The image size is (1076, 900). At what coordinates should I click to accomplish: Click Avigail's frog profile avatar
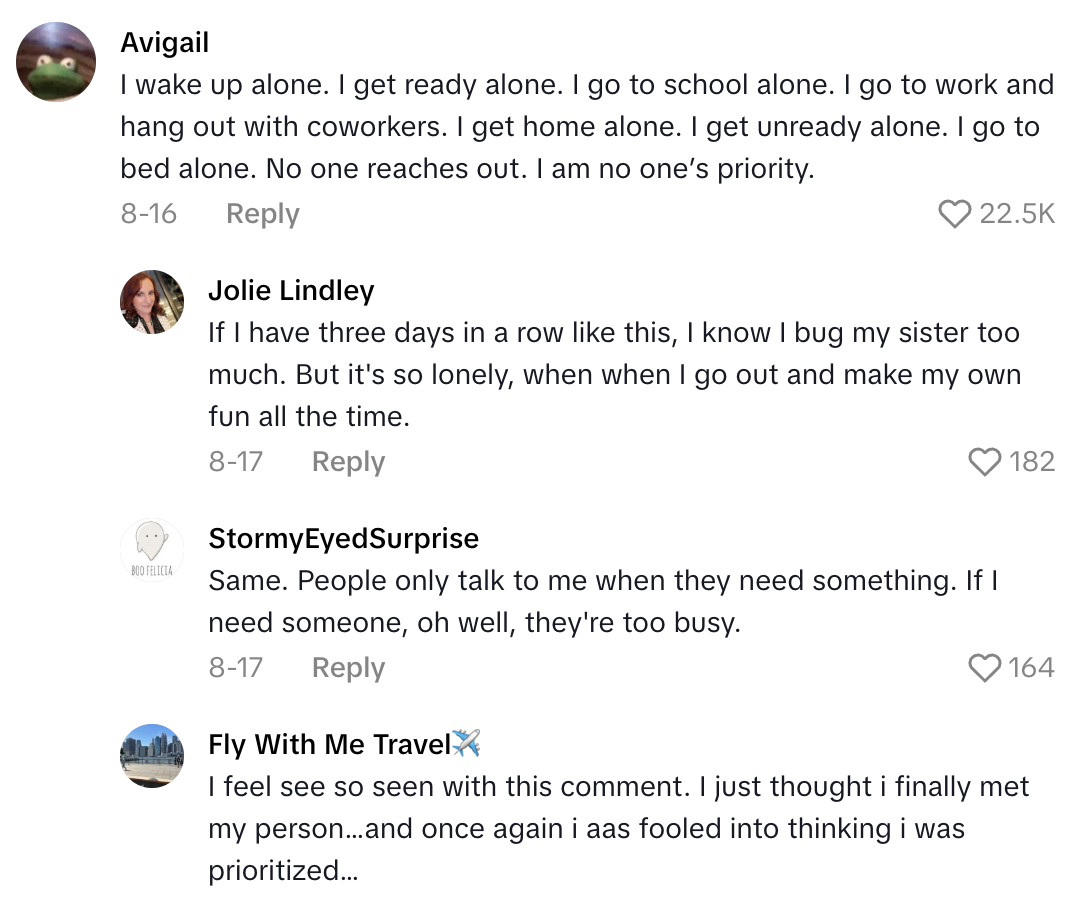point(56,62)
